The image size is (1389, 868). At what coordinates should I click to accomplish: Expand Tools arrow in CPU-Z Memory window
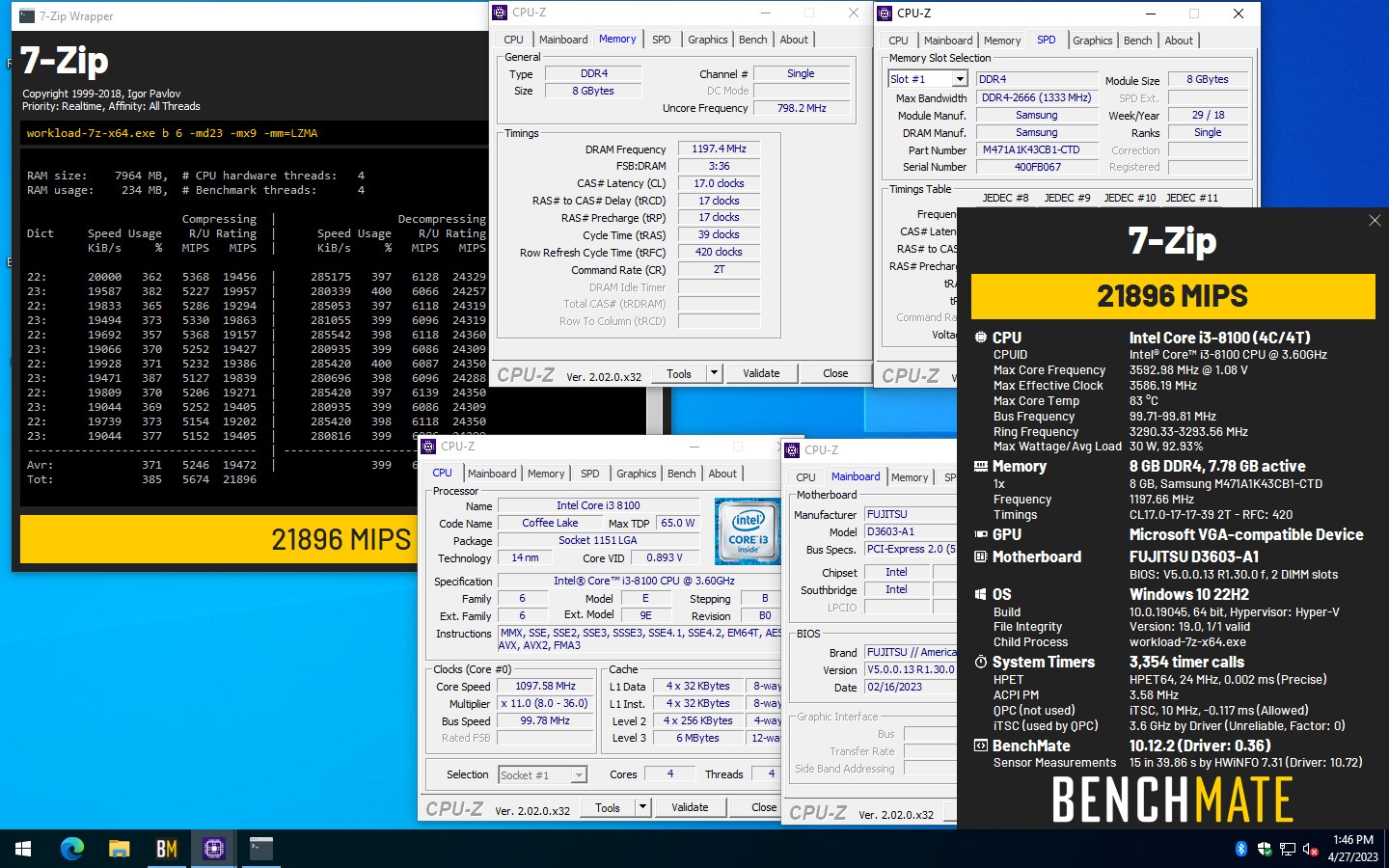(x=714, y=373)
